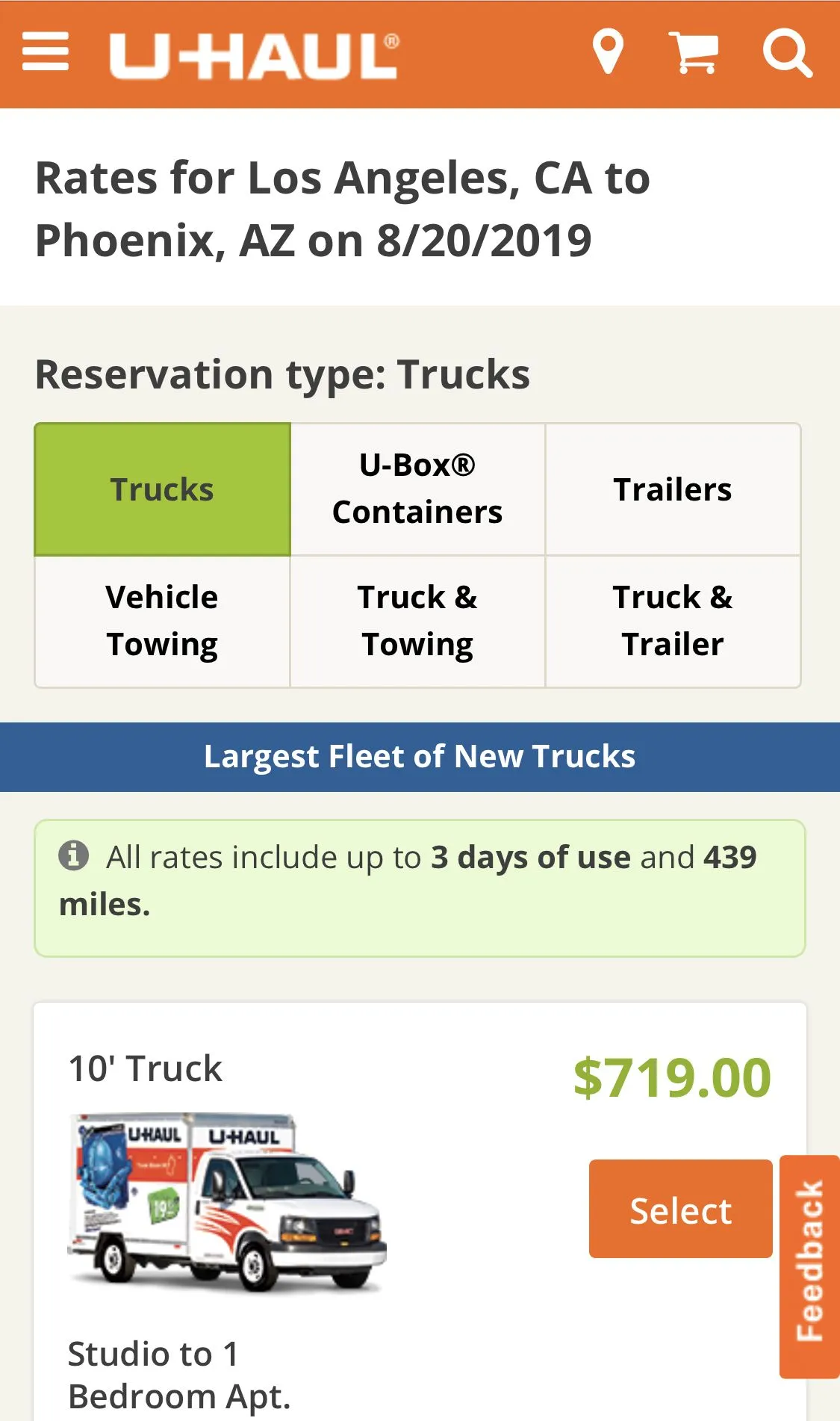The height and width of the screenshot is (1421, 840).
Task: Open search with the magnifier icon
Action: (787, 54)
